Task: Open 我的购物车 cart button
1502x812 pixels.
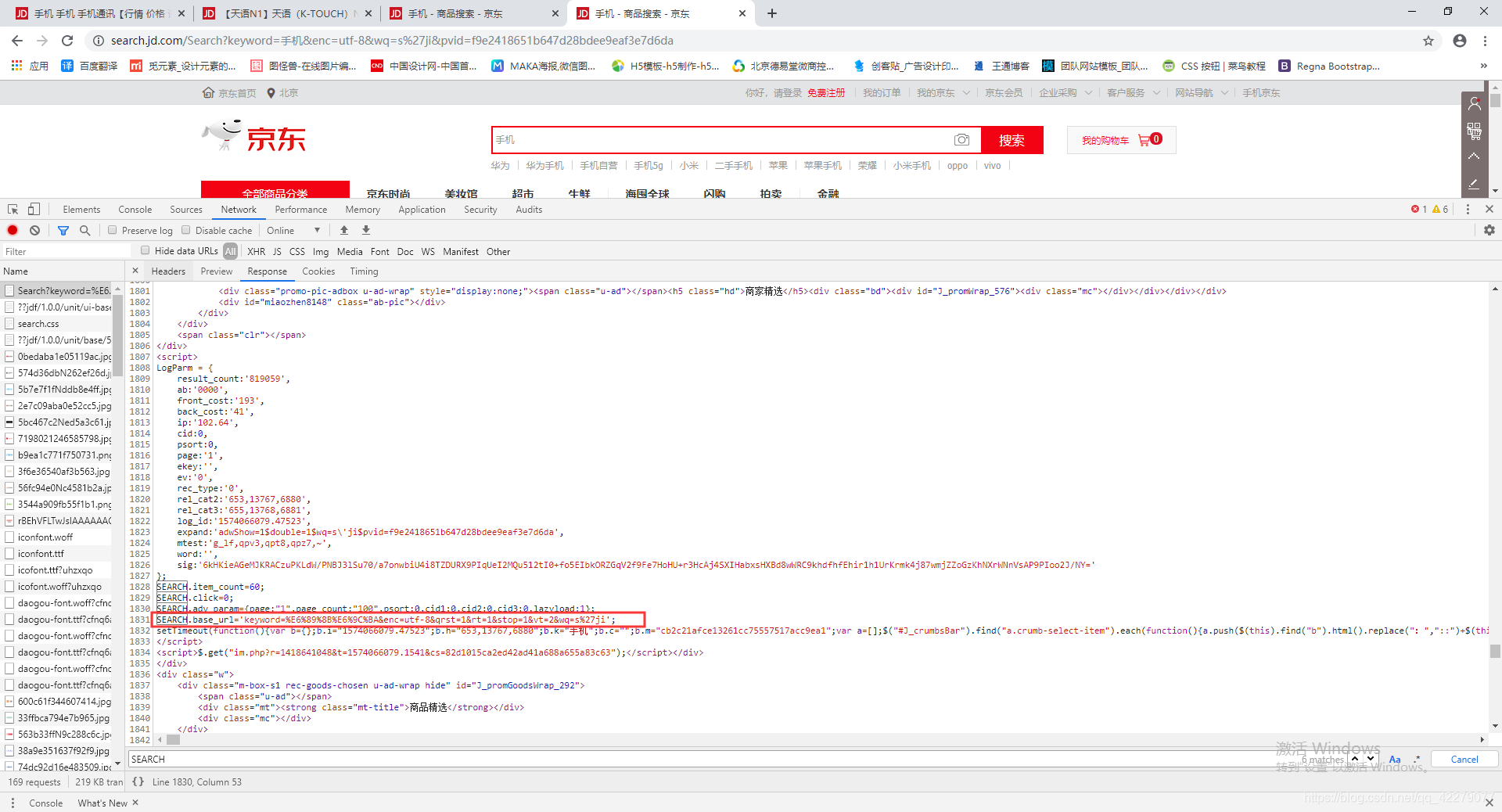Action: 1122,140
